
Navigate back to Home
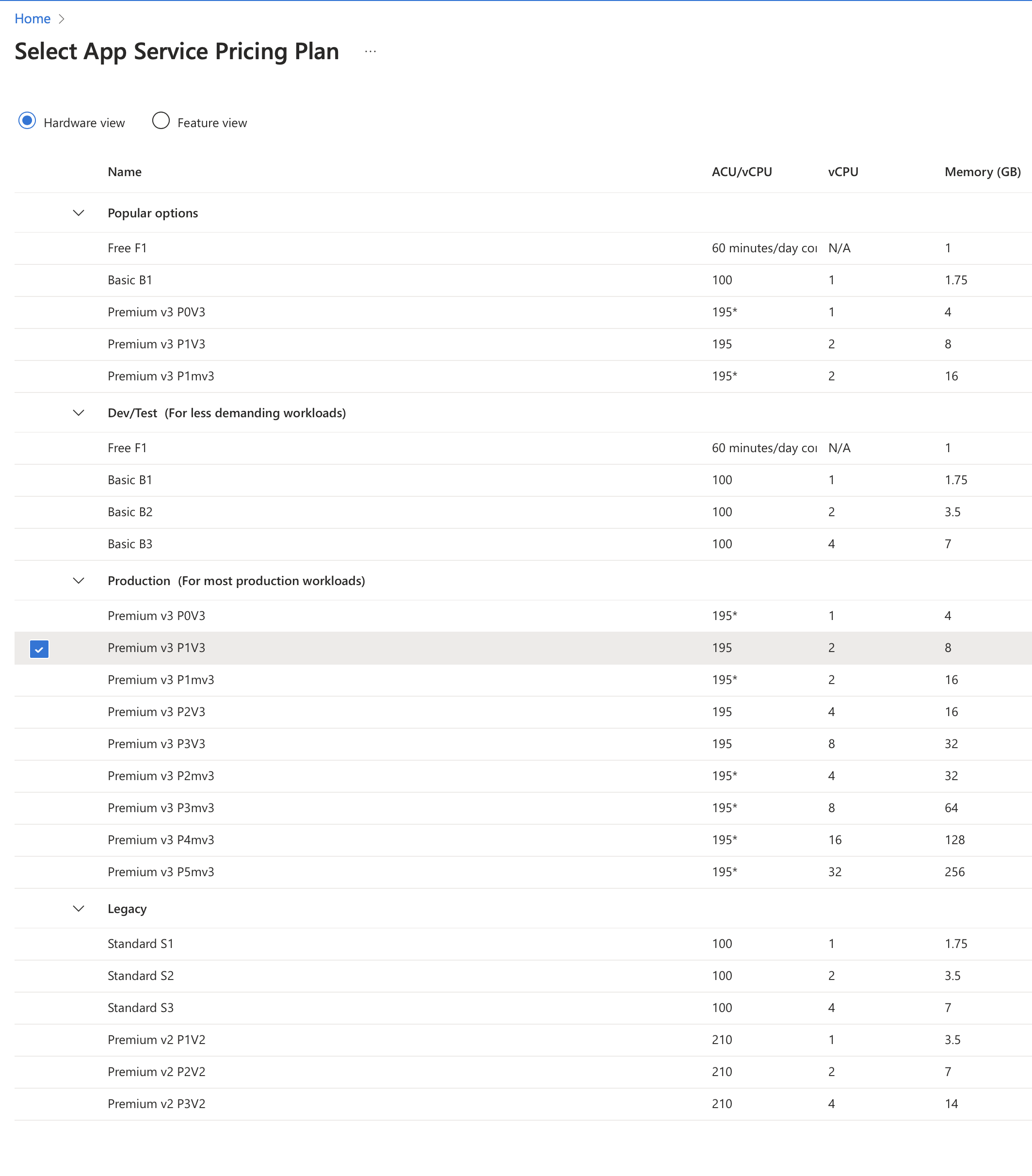[x=32, y=18]
